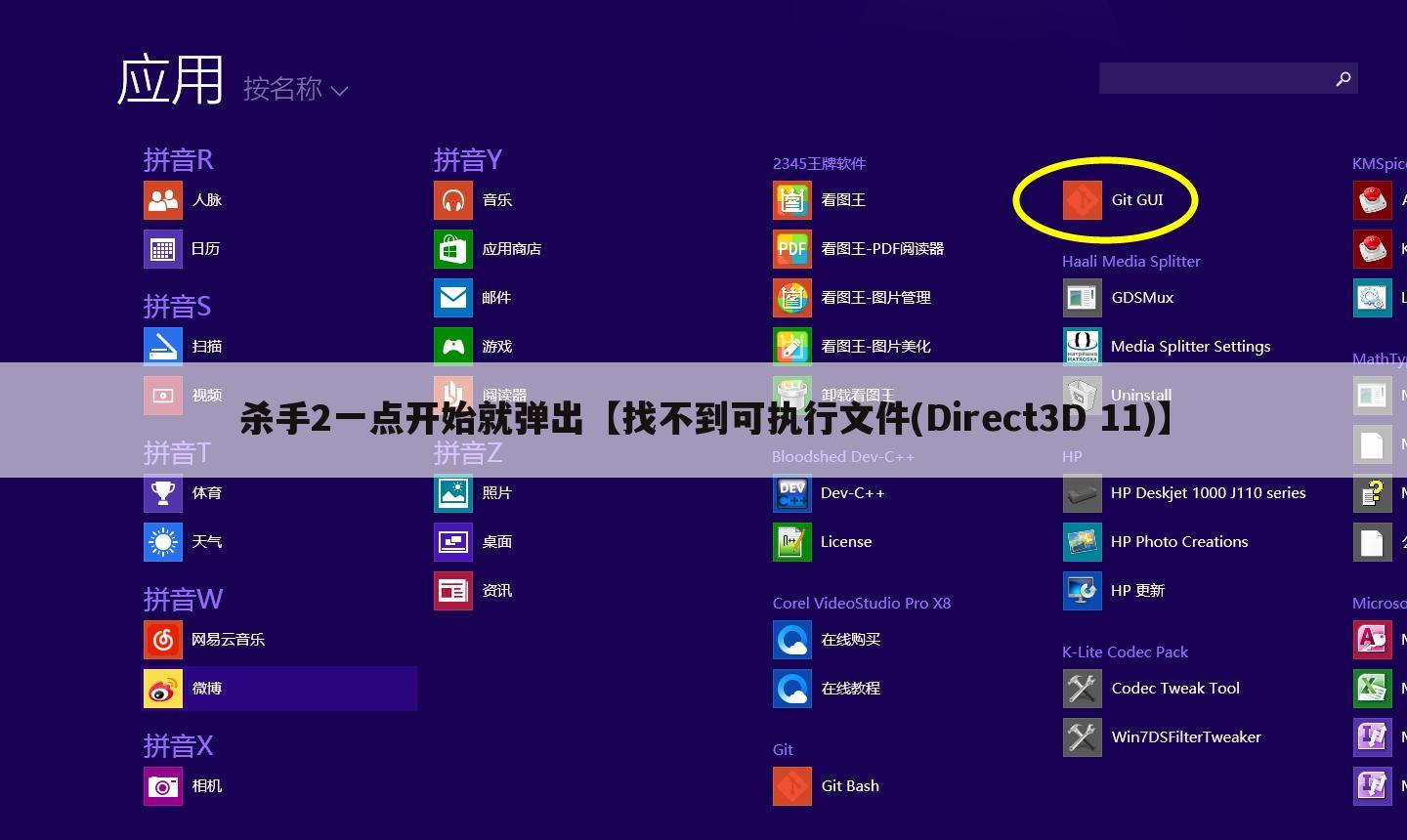Launch the Dev-C++ icon

pyautogui.click(x=792, y=493)
